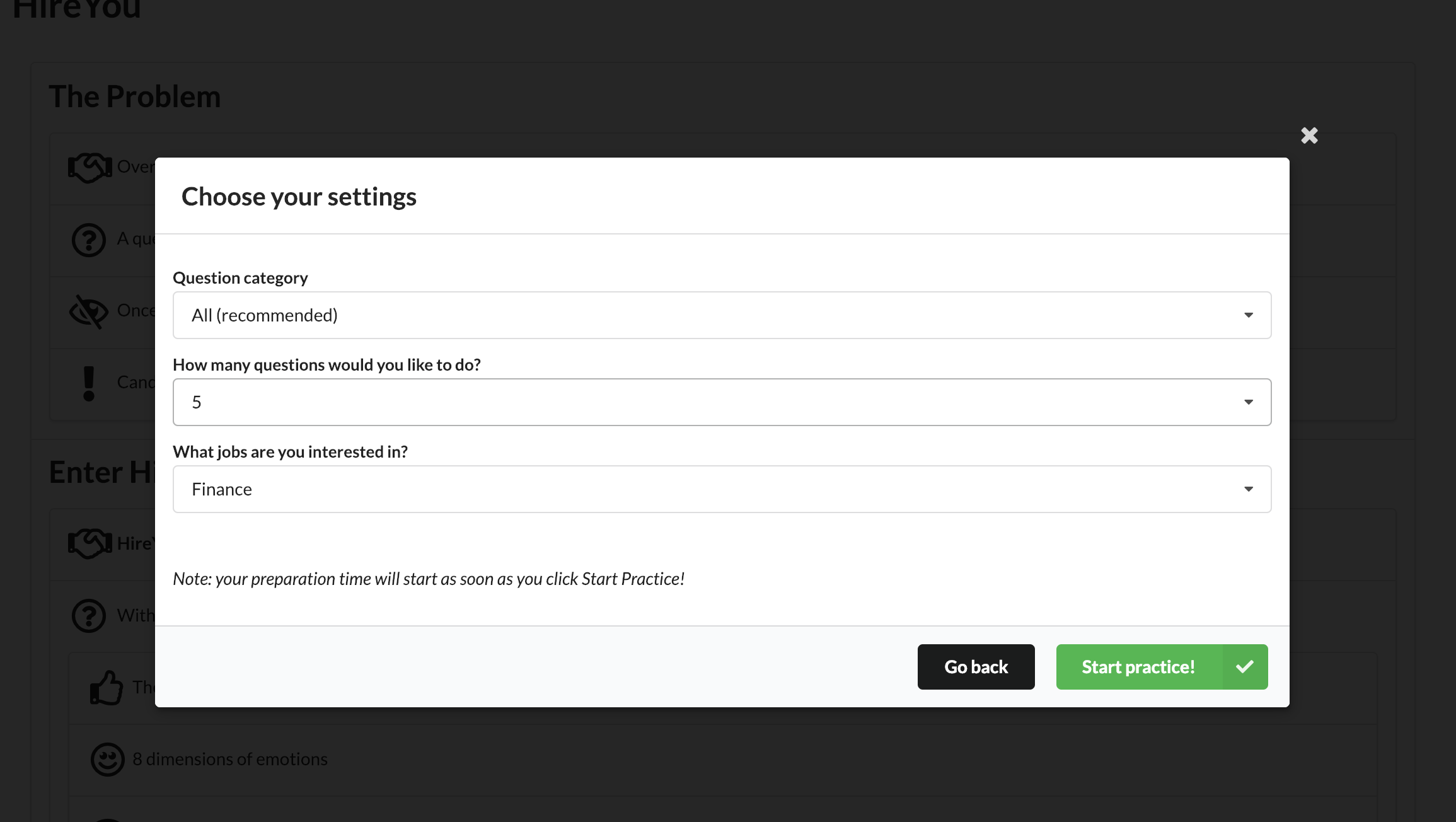Click the HireYou title at top
This screenshot has height=822, width=1456.
point(77,9)
